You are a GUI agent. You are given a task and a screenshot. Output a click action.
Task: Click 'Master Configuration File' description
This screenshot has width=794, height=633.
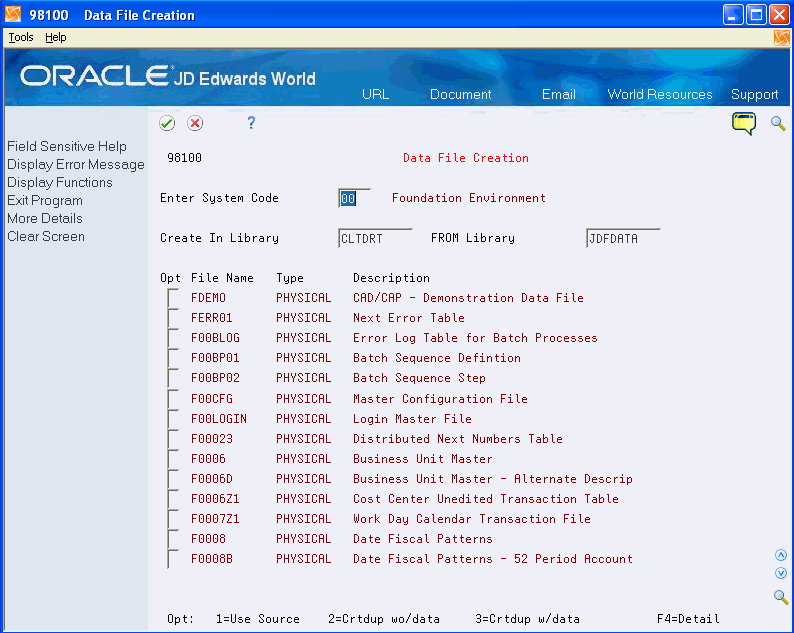[440, 399]
